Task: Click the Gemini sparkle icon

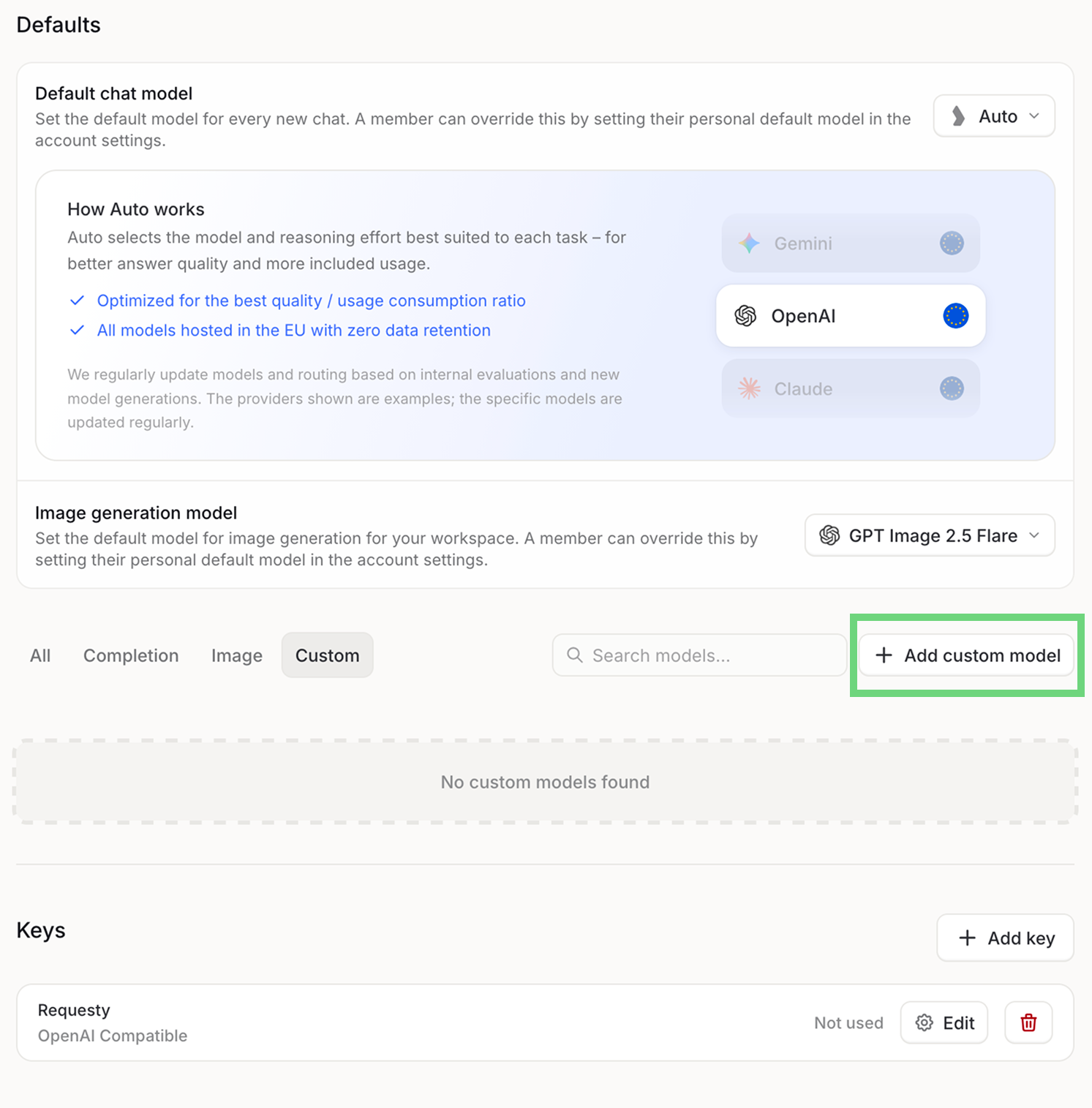Action: pyautogui.click(x=749, y=244)
